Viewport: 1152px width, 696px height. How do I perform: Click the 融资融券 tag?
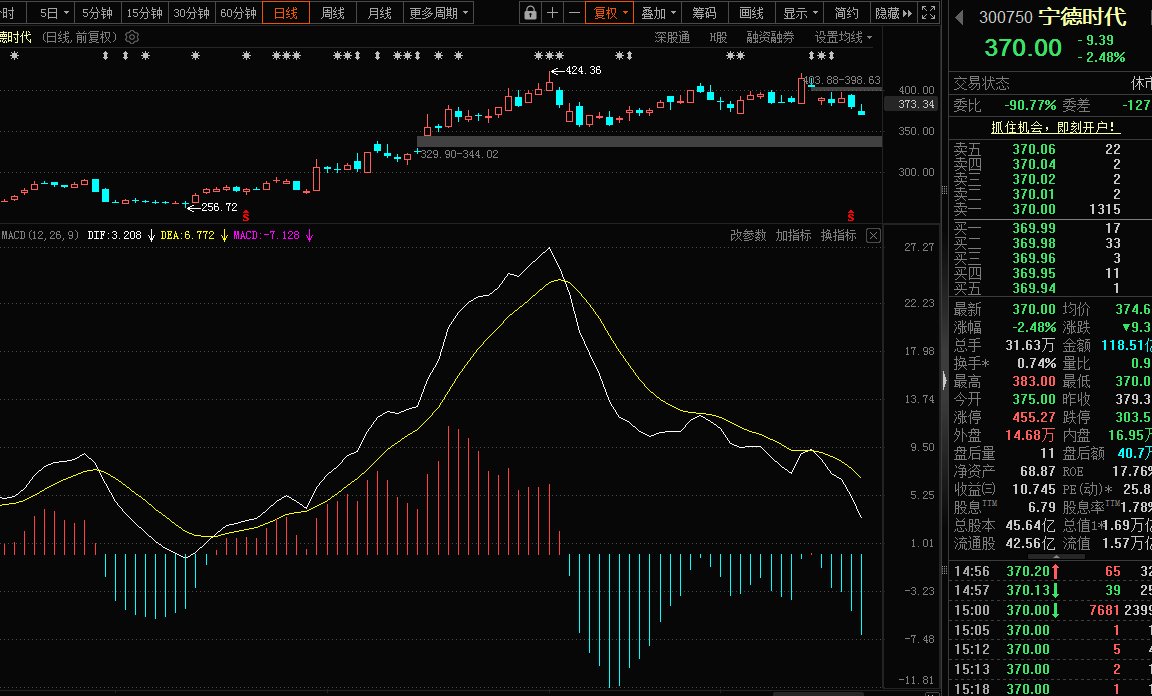[770, 37]
